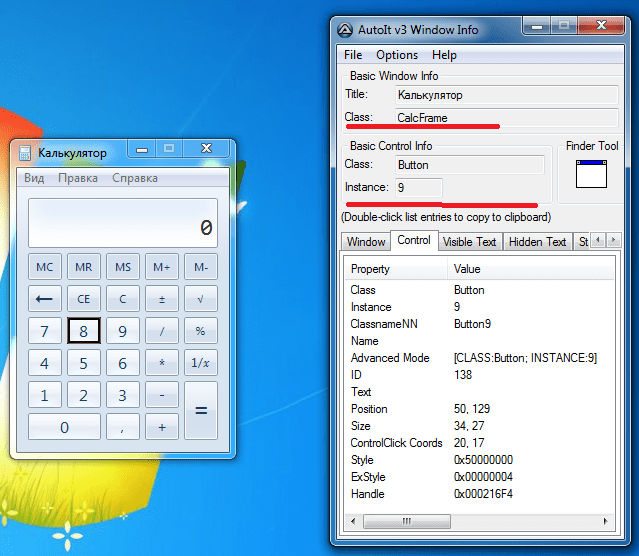The image size is (639, 556).
Task: Click the percent button in calculator
Action: (x=201, y=331)
